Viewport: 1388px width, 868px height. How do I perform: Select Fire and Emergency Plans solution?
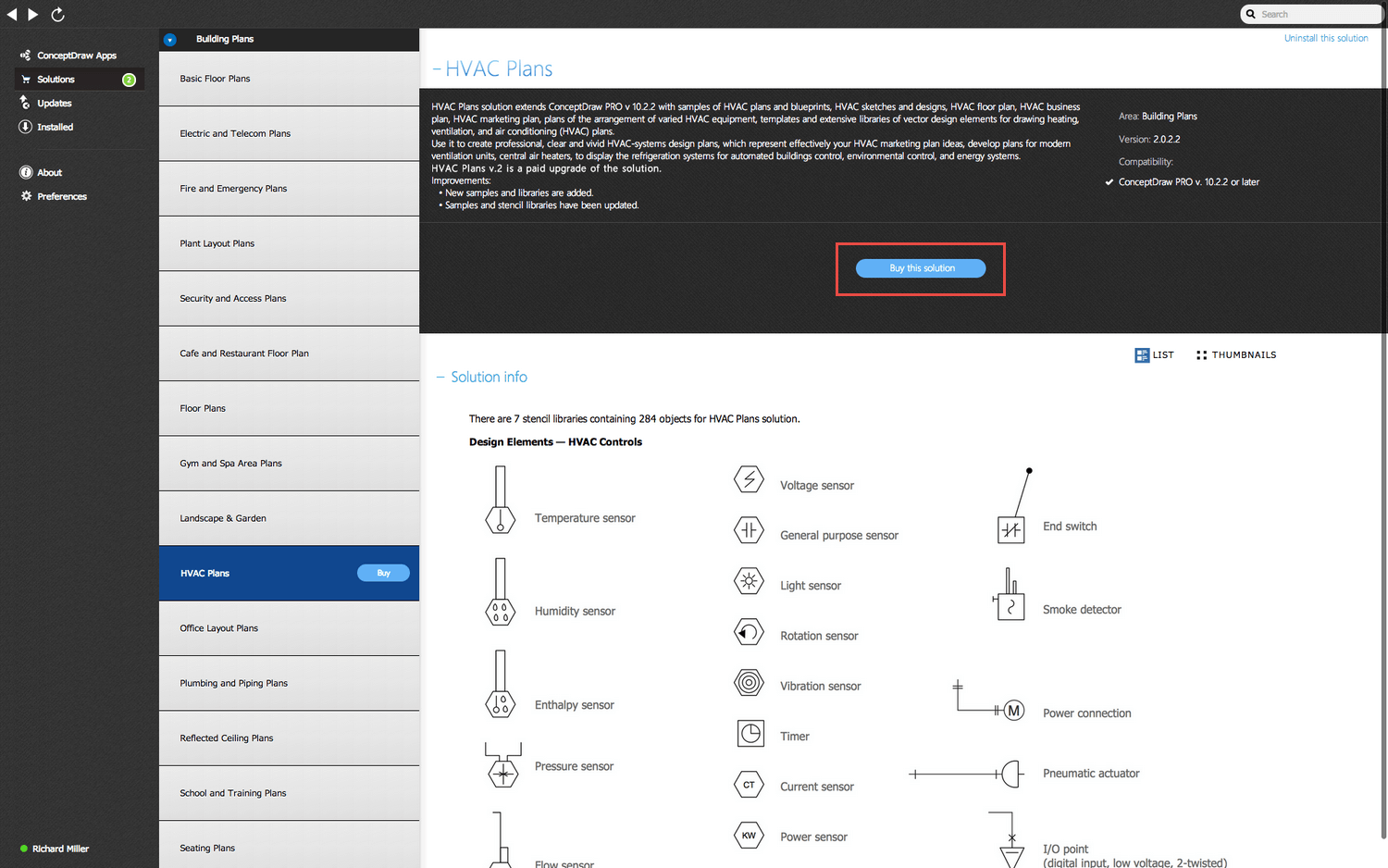(289, 189)
